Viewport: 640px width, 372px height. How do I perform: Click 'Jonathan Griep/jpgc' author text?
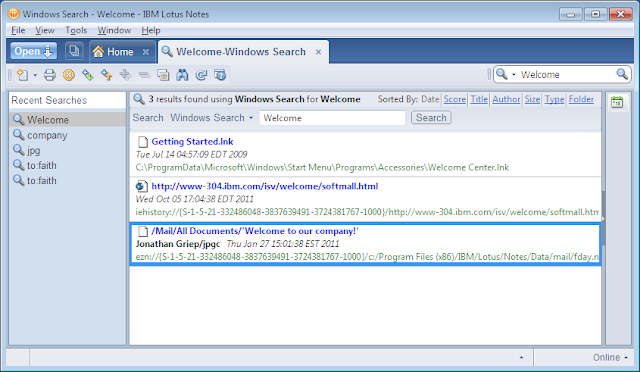click(178, 244)
